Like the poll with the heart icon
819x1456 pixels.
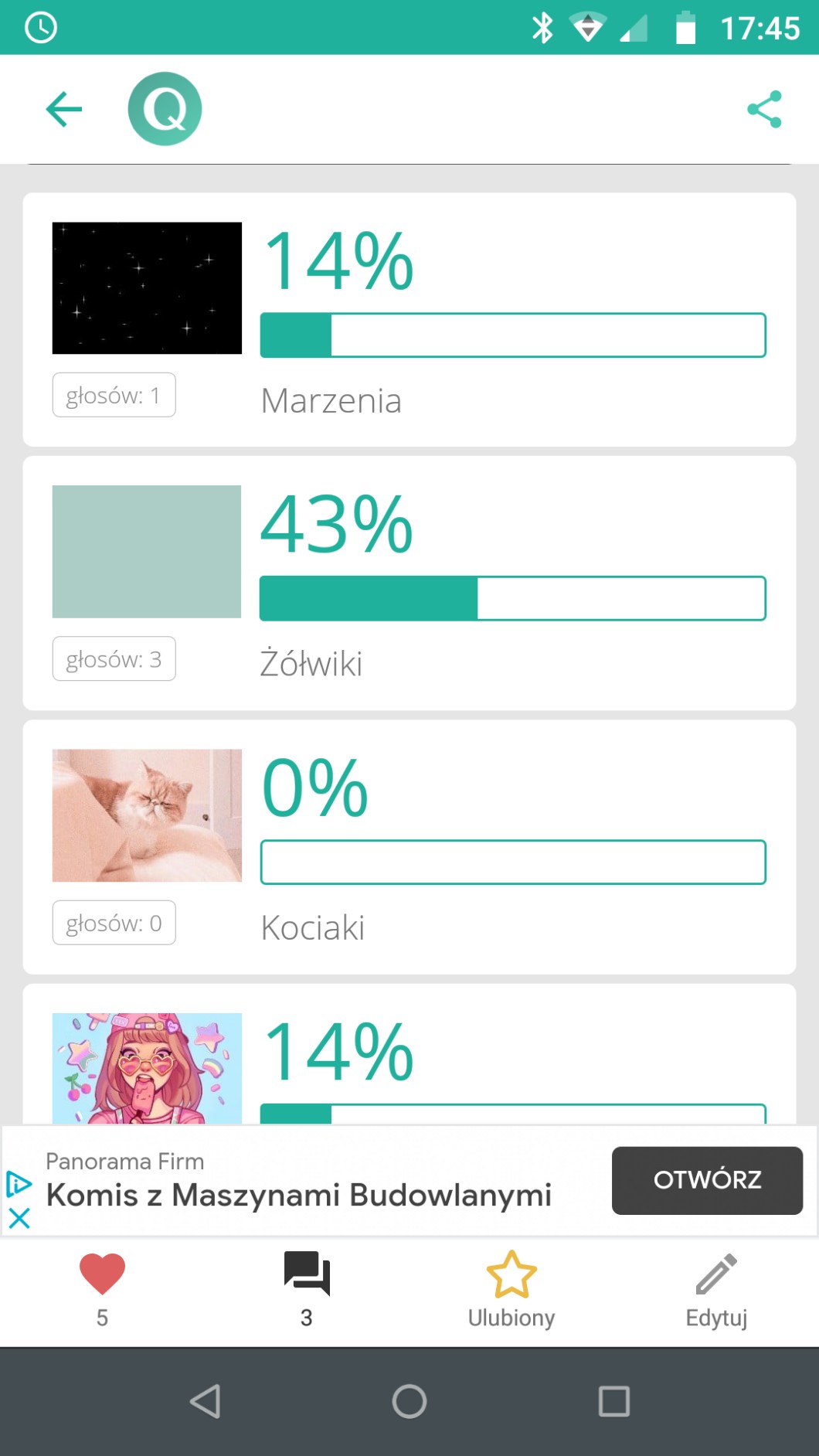coord(102,1274)
